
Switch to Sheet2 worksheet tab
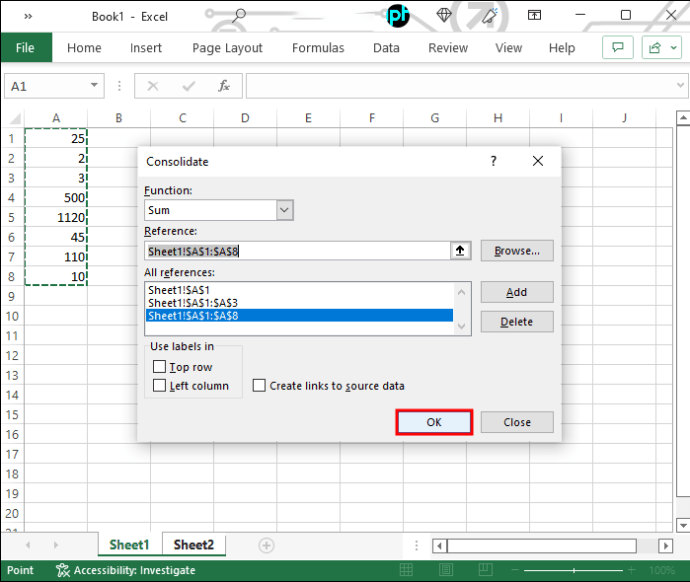194,545
